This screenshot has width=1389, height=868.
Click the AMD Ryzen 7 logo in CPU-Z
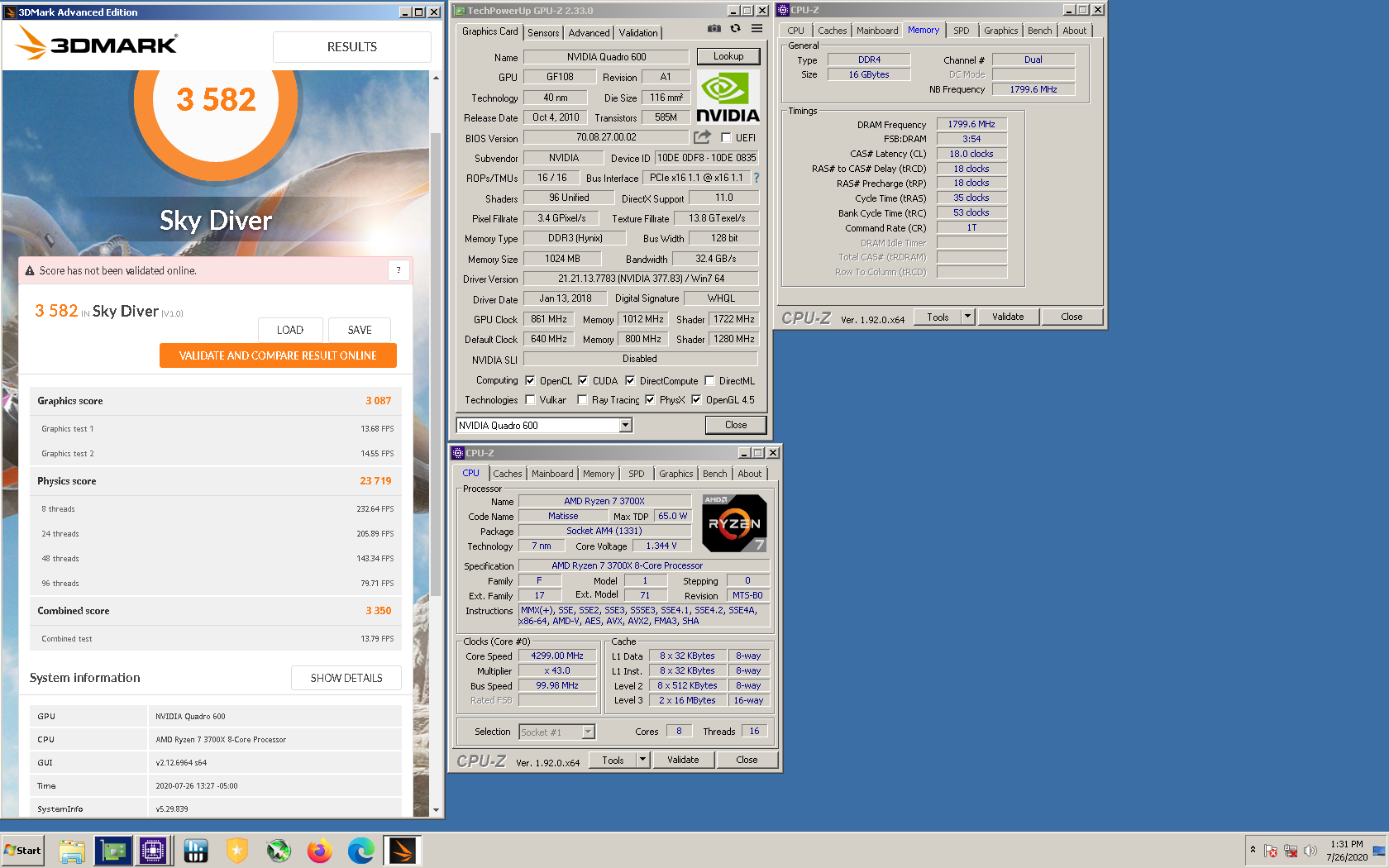click(x=734, y=523)
